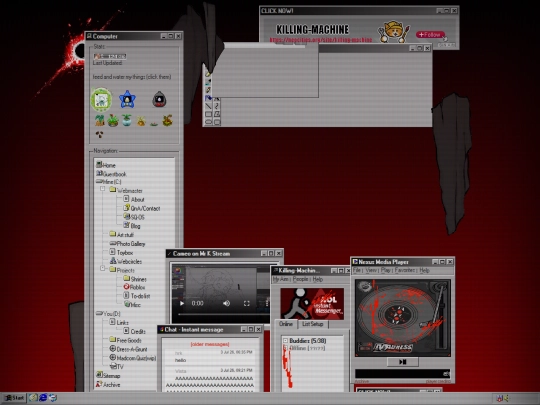Open Archive in navigation
This screenshot has height=405, width=540.
tap(108, 384)
